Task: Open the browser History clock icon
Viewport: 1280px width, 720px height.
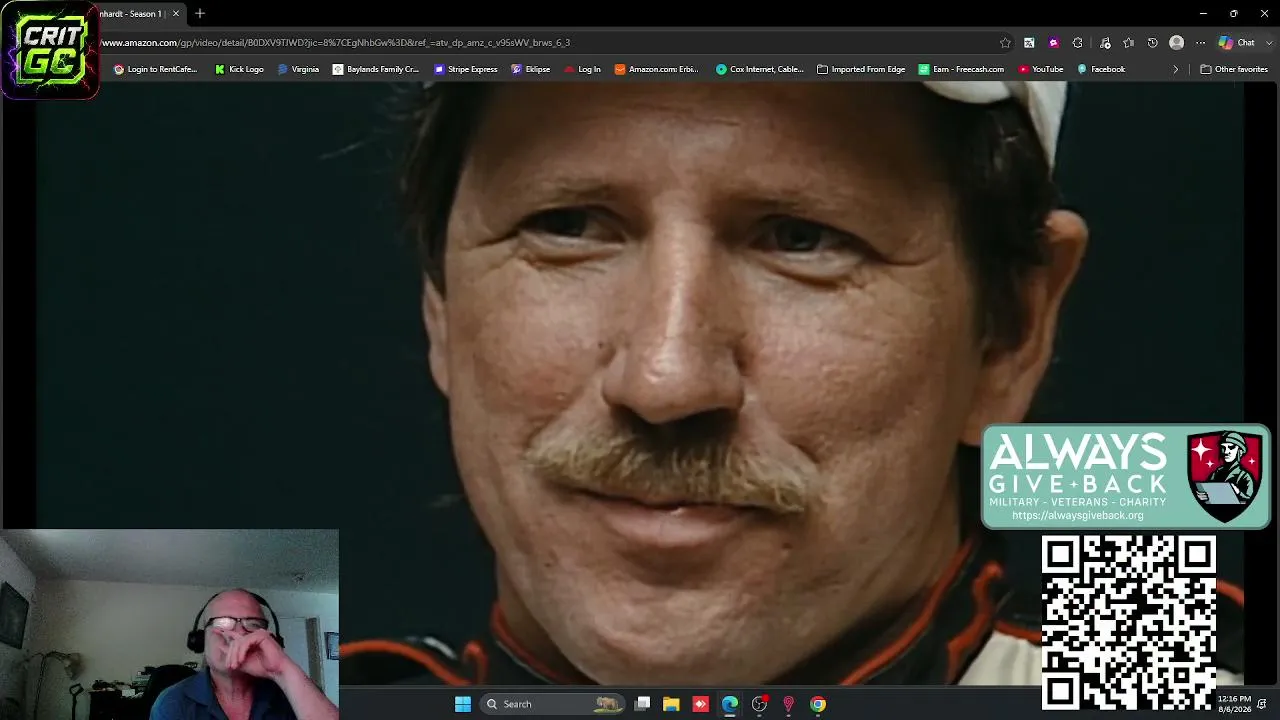Action: (1153, 43)
